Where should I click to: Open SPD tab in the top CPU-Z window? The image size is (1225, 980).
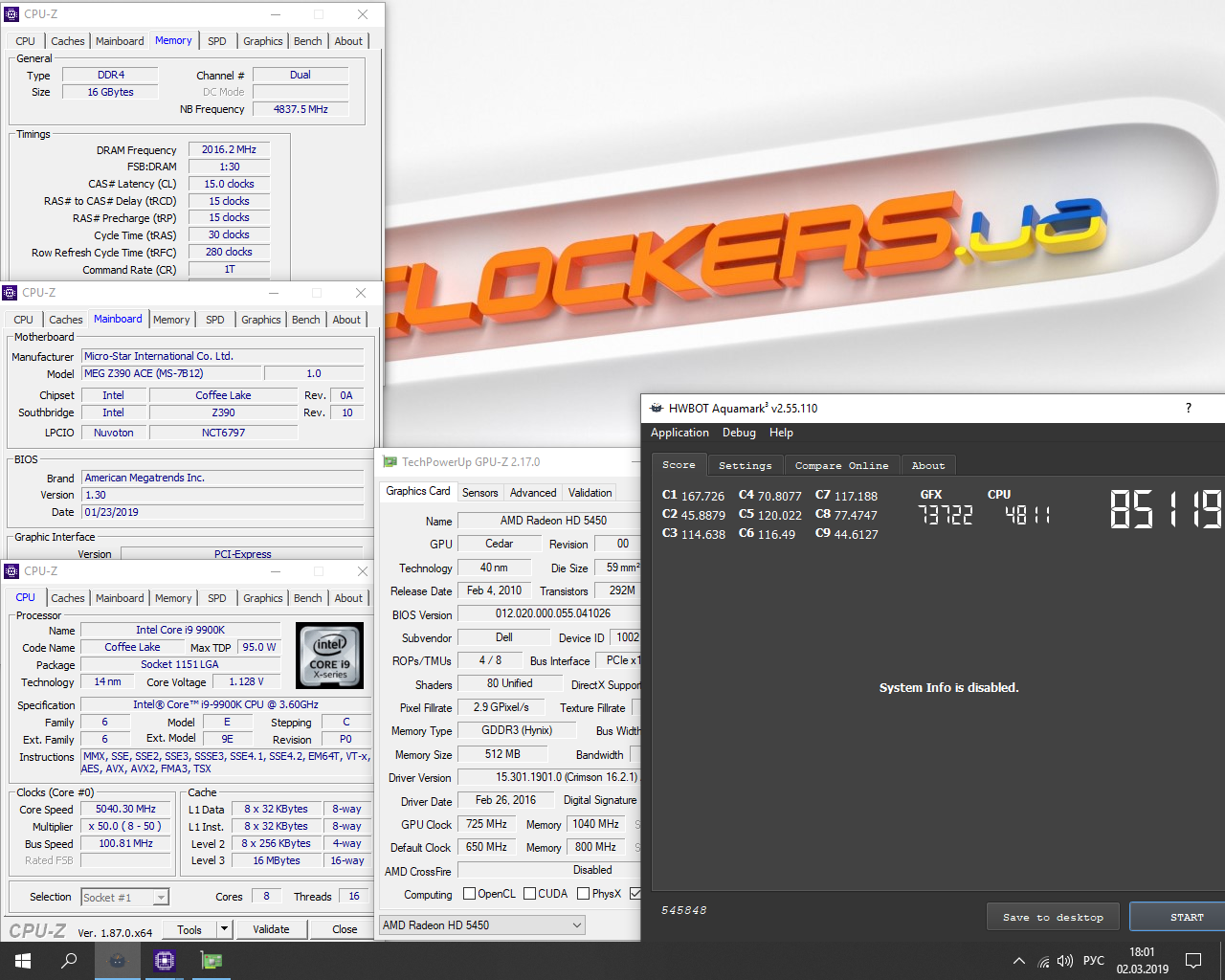[217, 41]
